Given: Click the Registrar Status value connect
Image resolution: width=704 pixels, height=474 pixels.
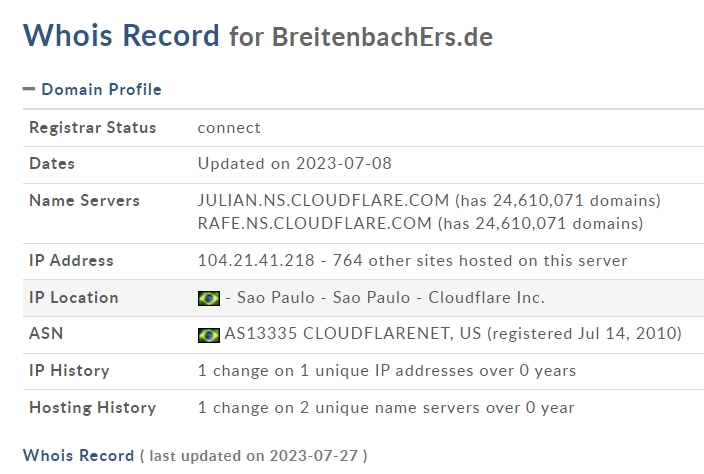Looking at the screenshot, I should click(x=229, y=128).
